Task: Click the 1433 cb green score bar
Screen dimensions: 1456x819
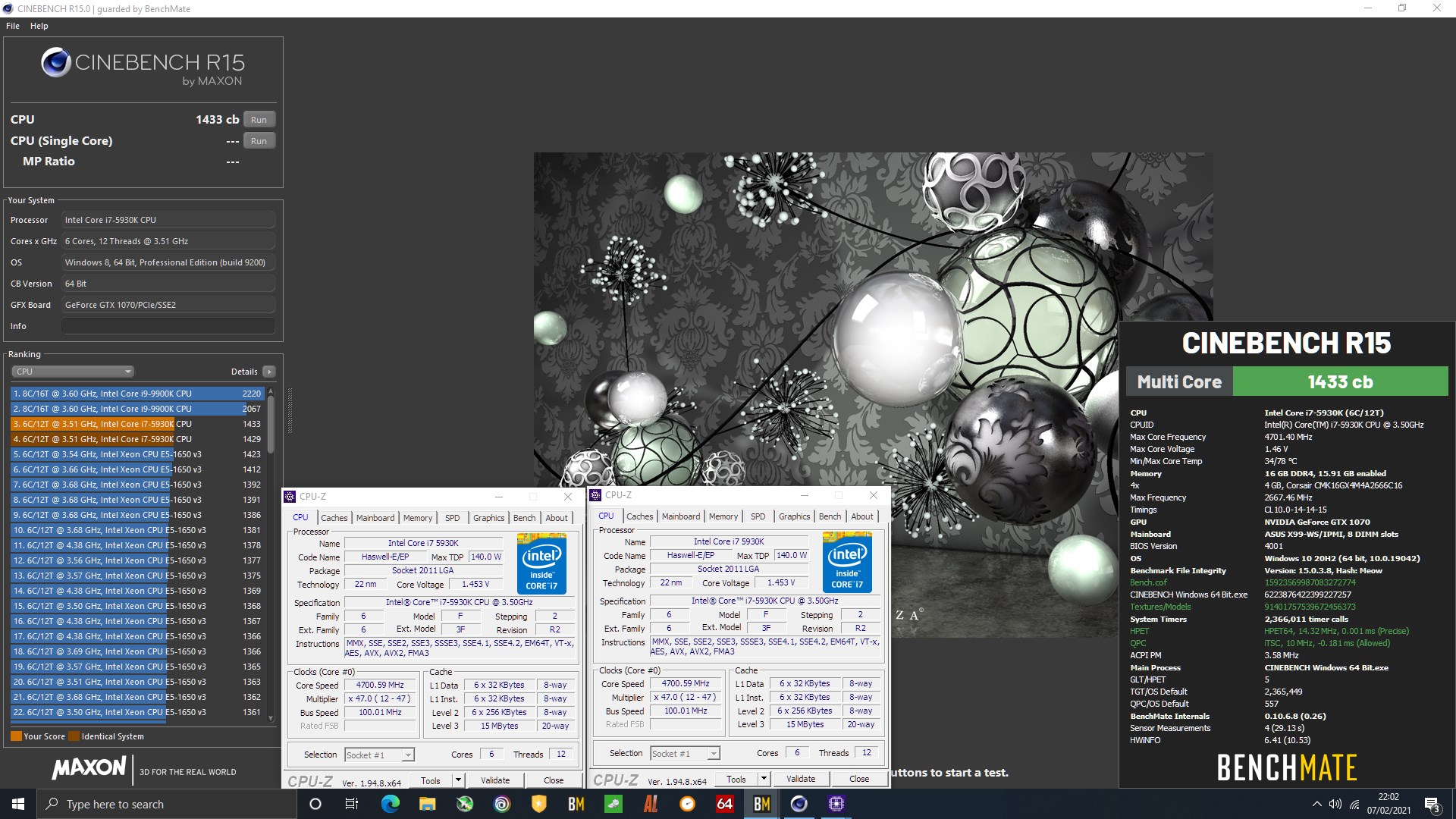Action: click(x=1340, y=381)
